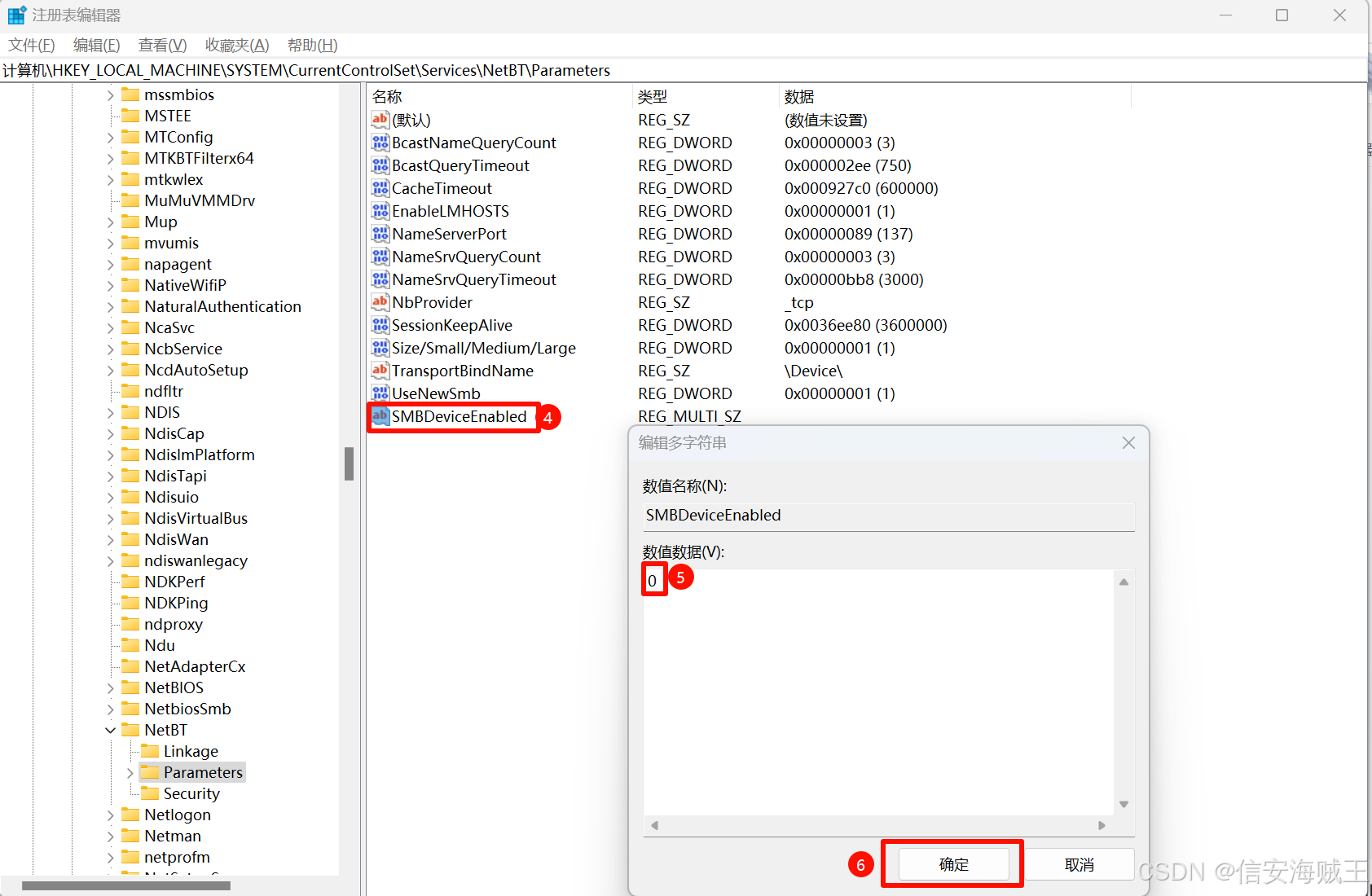Expand the mssmbios key
This screenshot has width=1372, height=896.
pyautogui.click(x=110, y=94)
